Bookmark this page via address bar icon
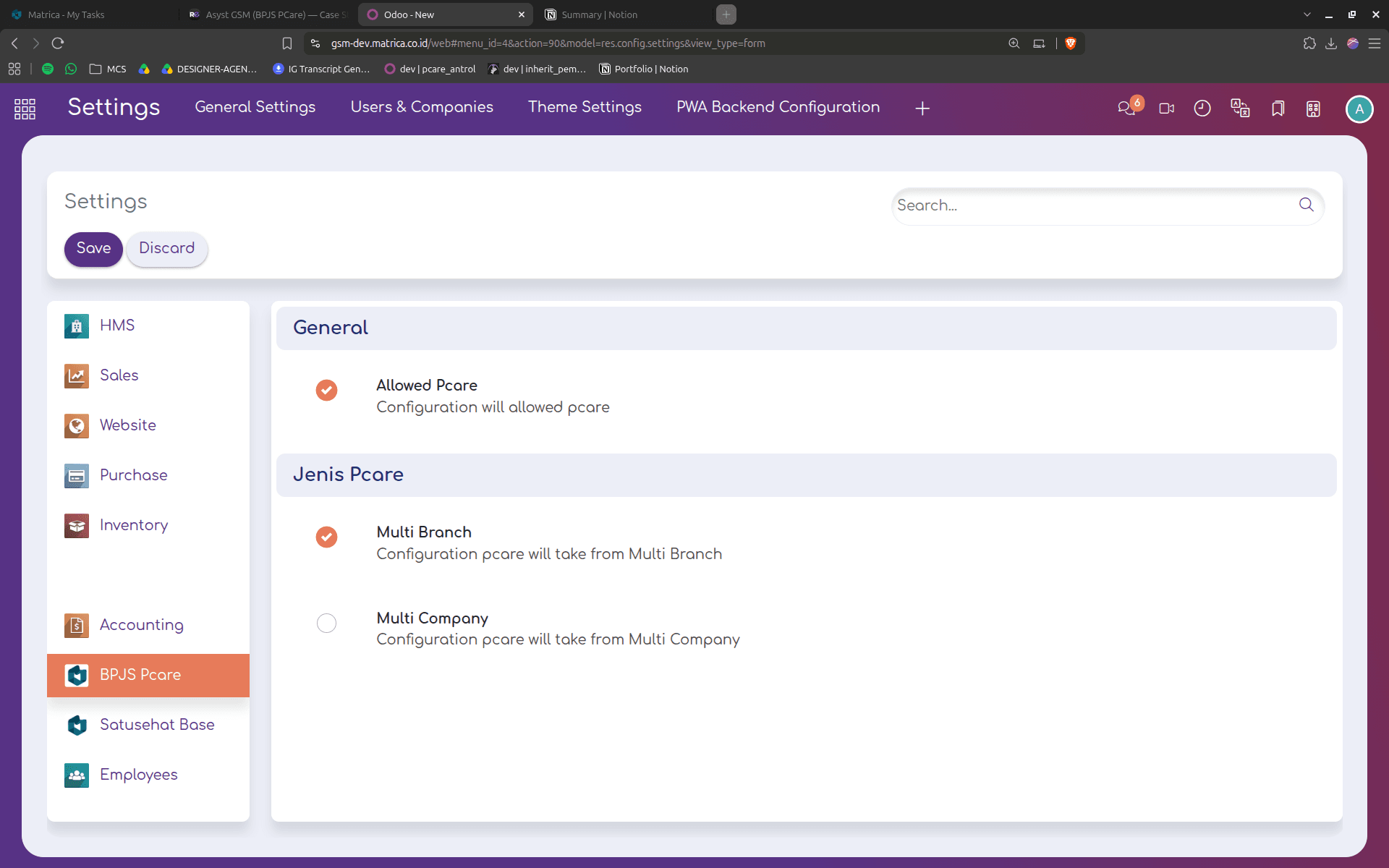Screen dimensions: 1389x868 point(287,43)
